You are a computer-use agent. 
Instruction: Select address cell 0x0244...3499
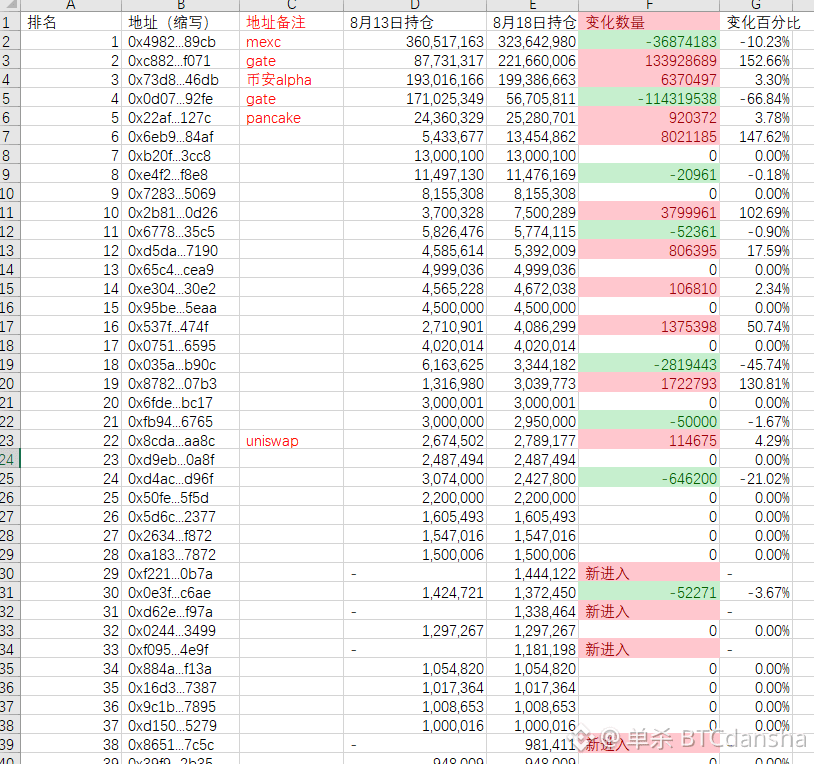tap(180, 631)
